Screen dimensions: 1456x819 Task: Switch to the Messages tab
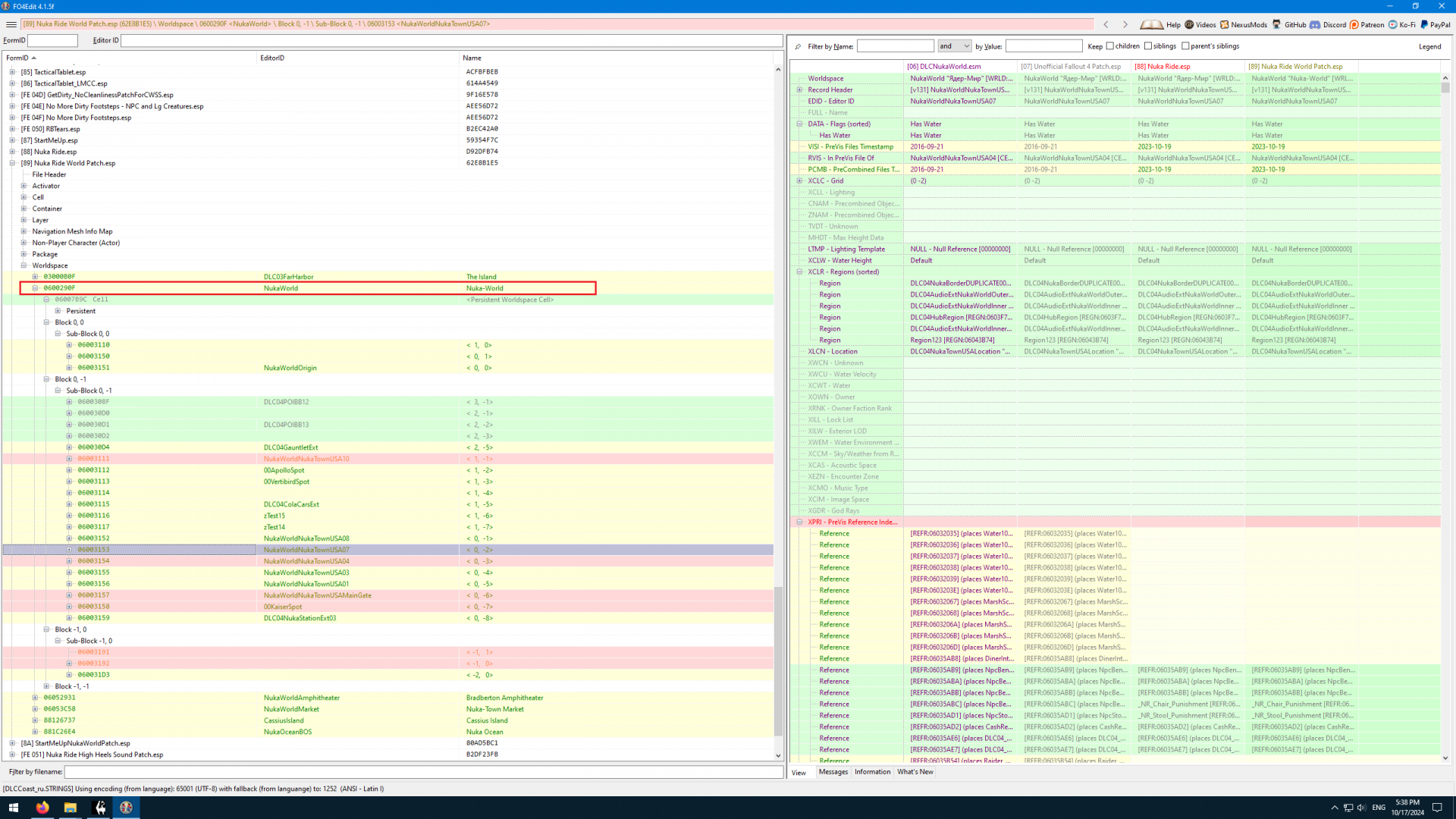coord(833,772)
